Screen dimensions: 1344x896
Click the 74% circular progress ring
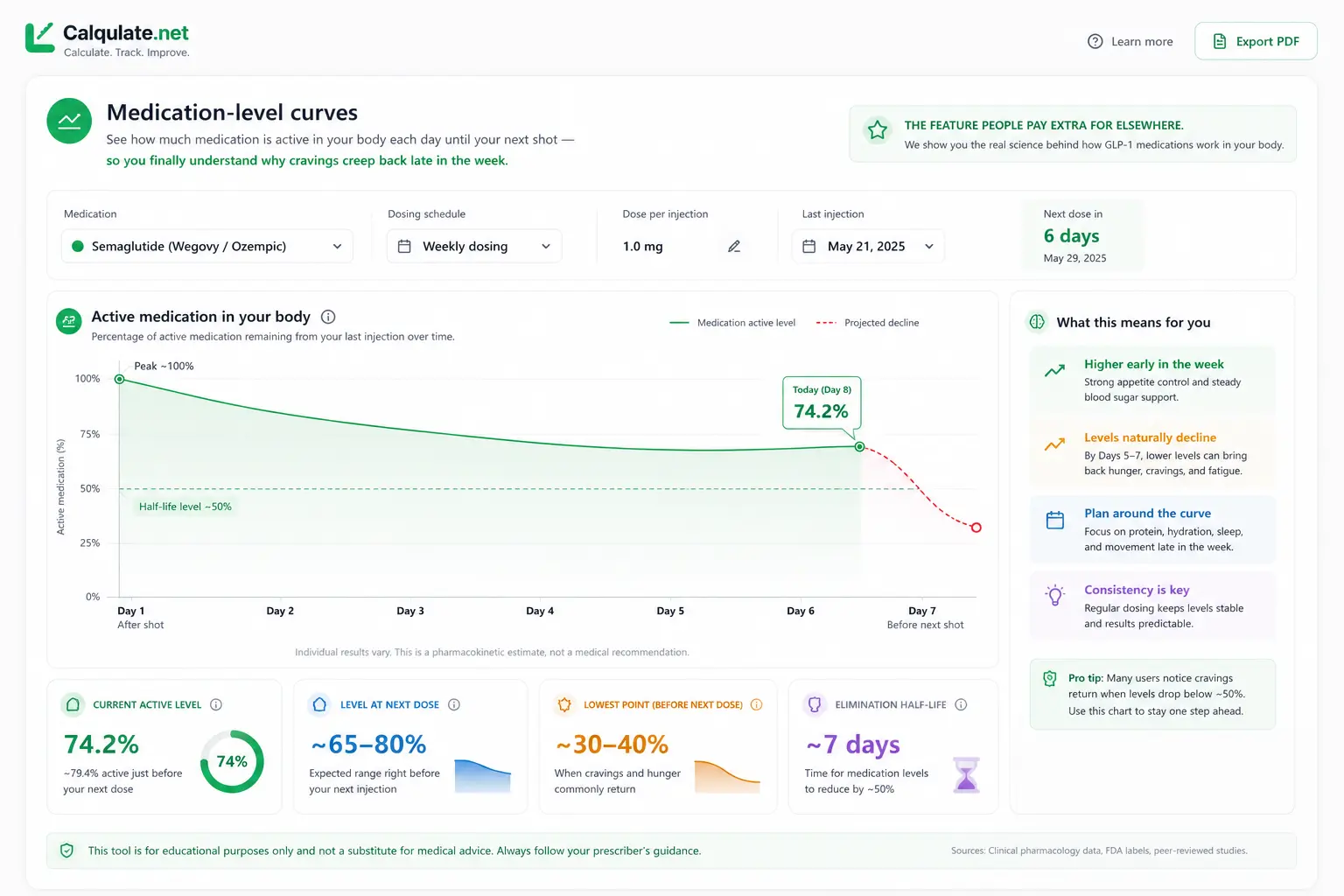click(x=232, y=761)
